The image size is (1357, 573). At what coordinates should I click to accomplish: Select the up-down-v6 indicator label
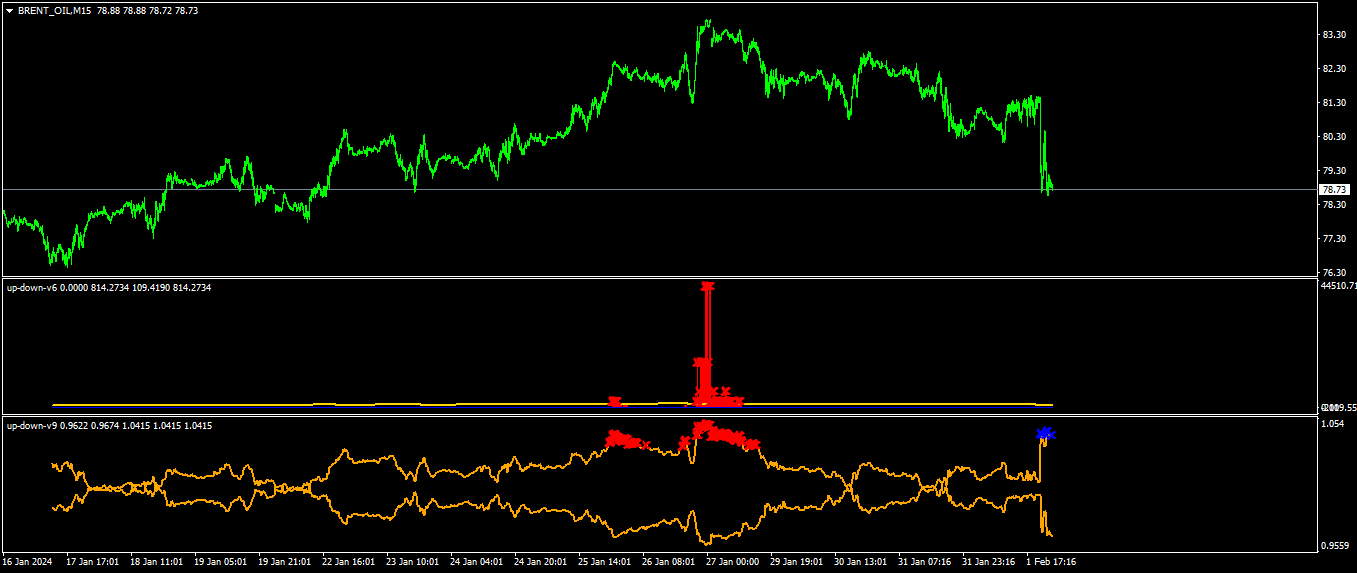coord(32,287)
